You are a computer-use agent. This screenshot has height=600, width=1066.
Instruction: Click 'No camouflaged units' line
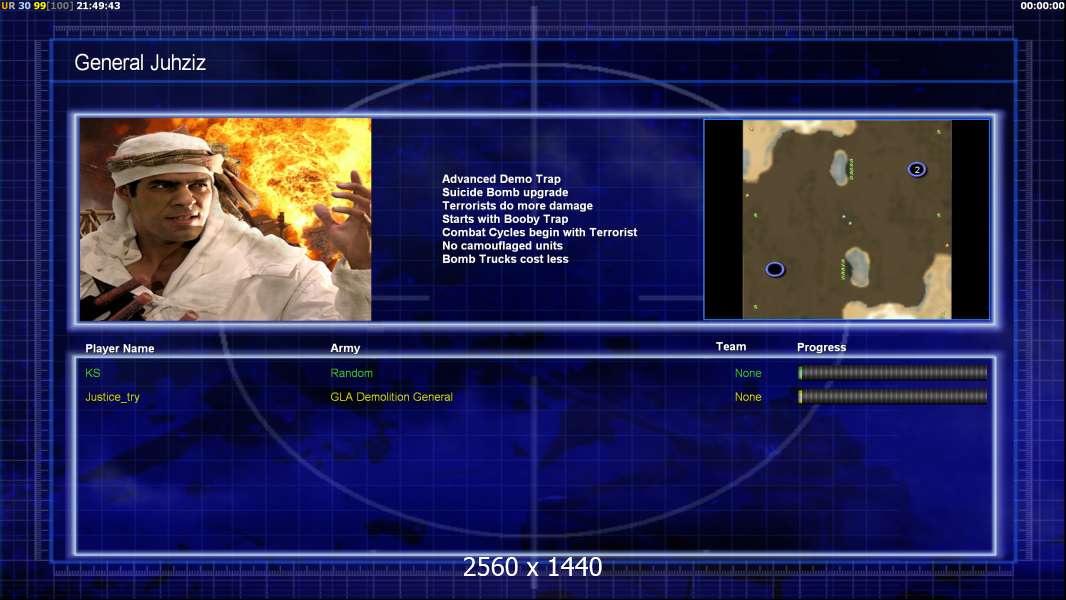tap(502, 245)
